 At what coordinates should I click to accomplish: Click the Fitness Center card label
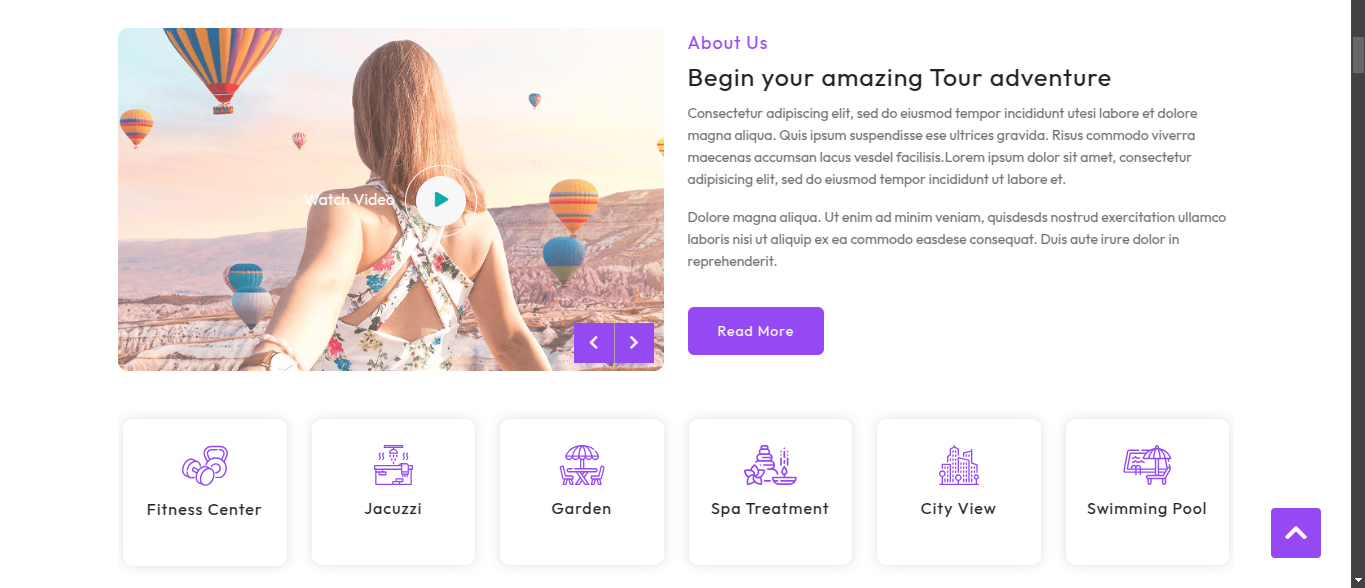pyautogui.click(x=204, y=510)
